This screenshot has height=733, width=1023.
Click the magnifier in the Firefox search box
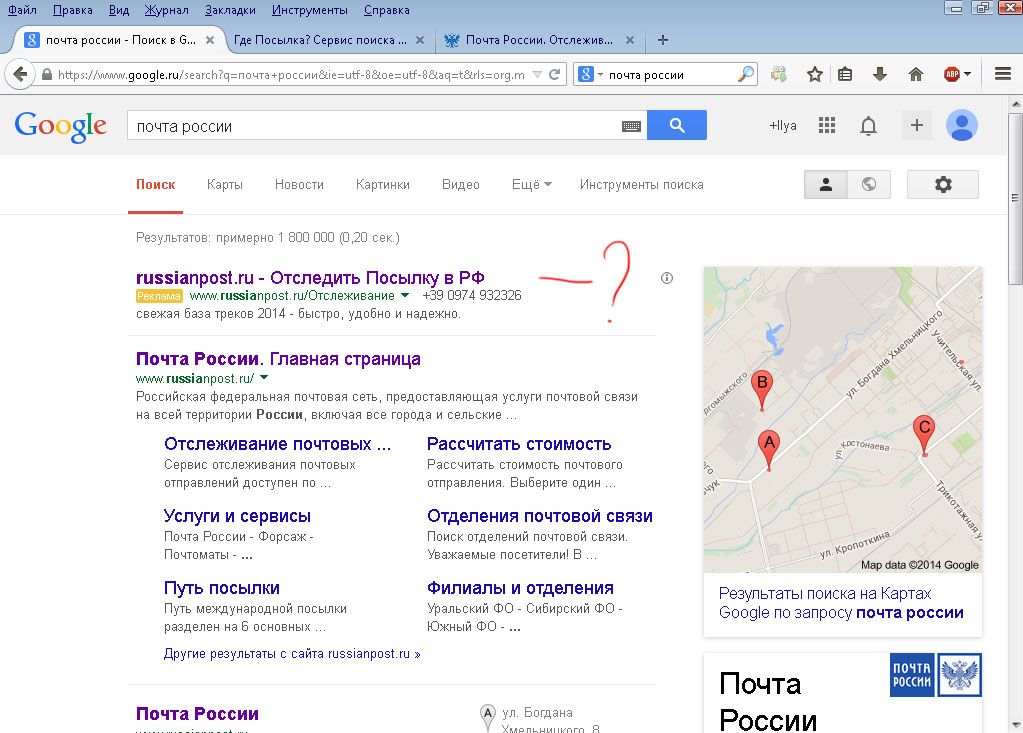click(745, 74)
